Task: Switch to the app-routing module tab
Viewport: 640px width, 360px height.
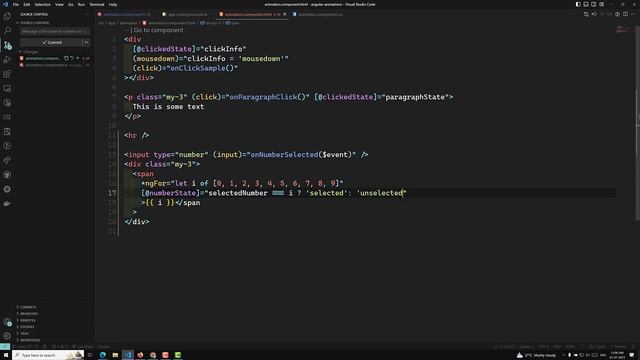Action: click(x=187, y=14)
